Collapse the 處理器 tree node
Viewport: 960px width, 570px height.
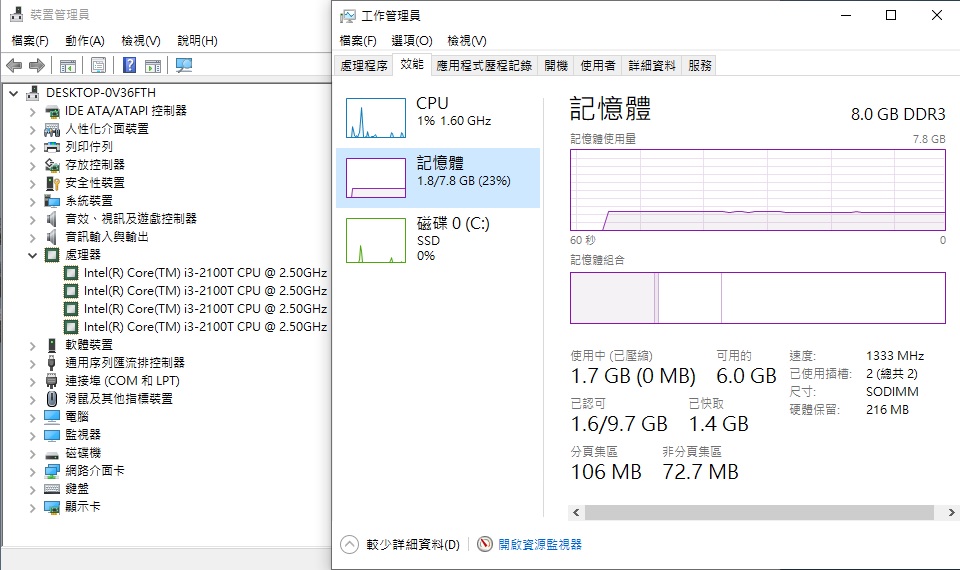tap(32, 255)
